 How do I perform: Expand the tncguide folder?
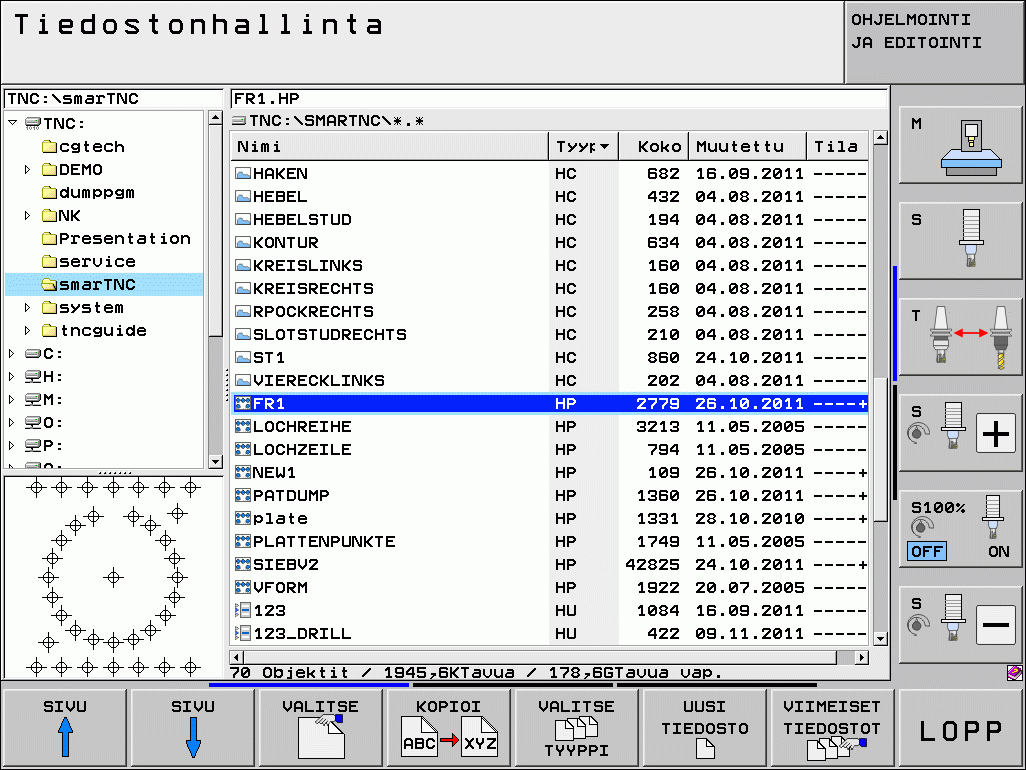27,330
